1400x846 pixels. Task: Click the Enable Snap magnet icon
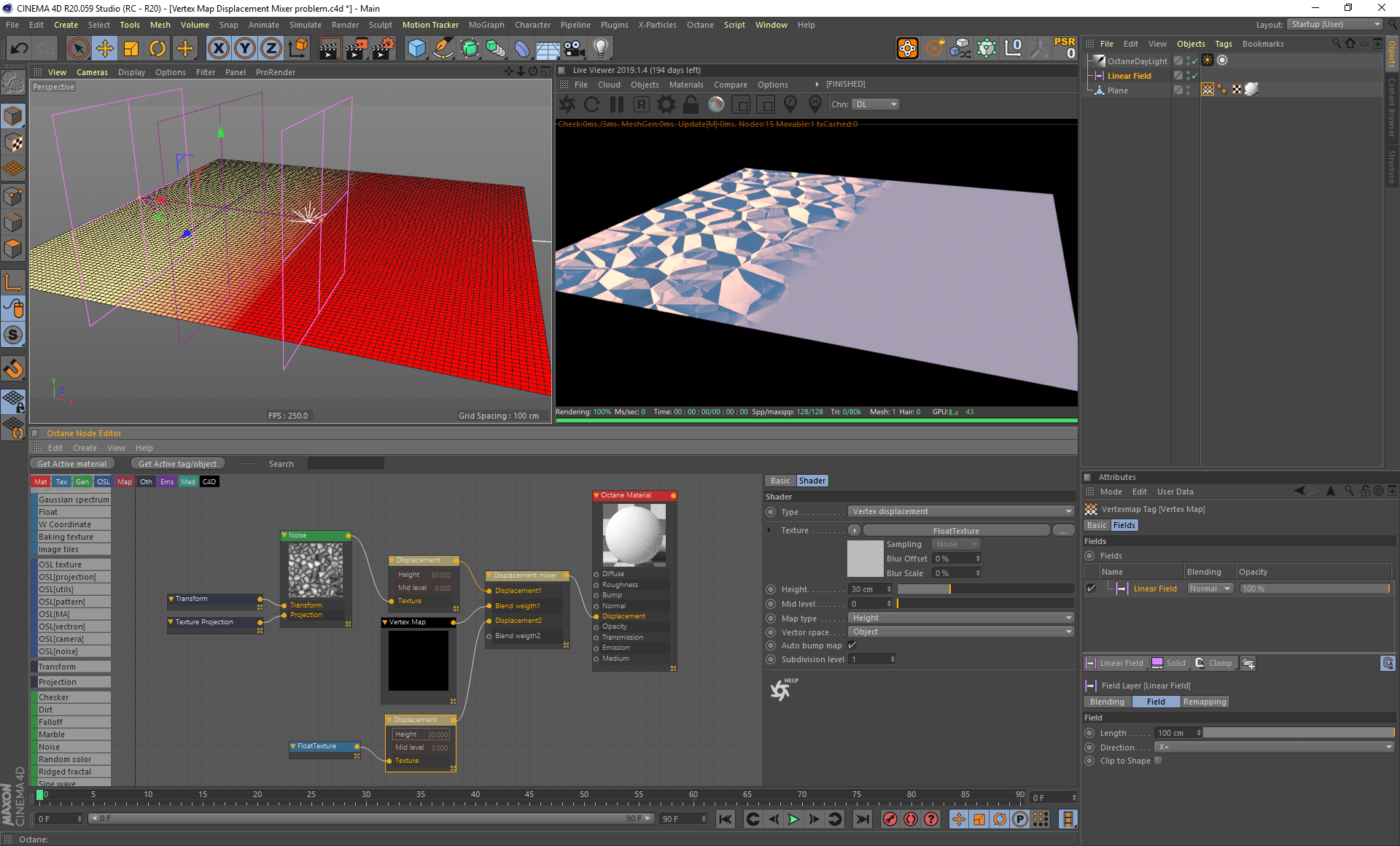tap(13, 368)
